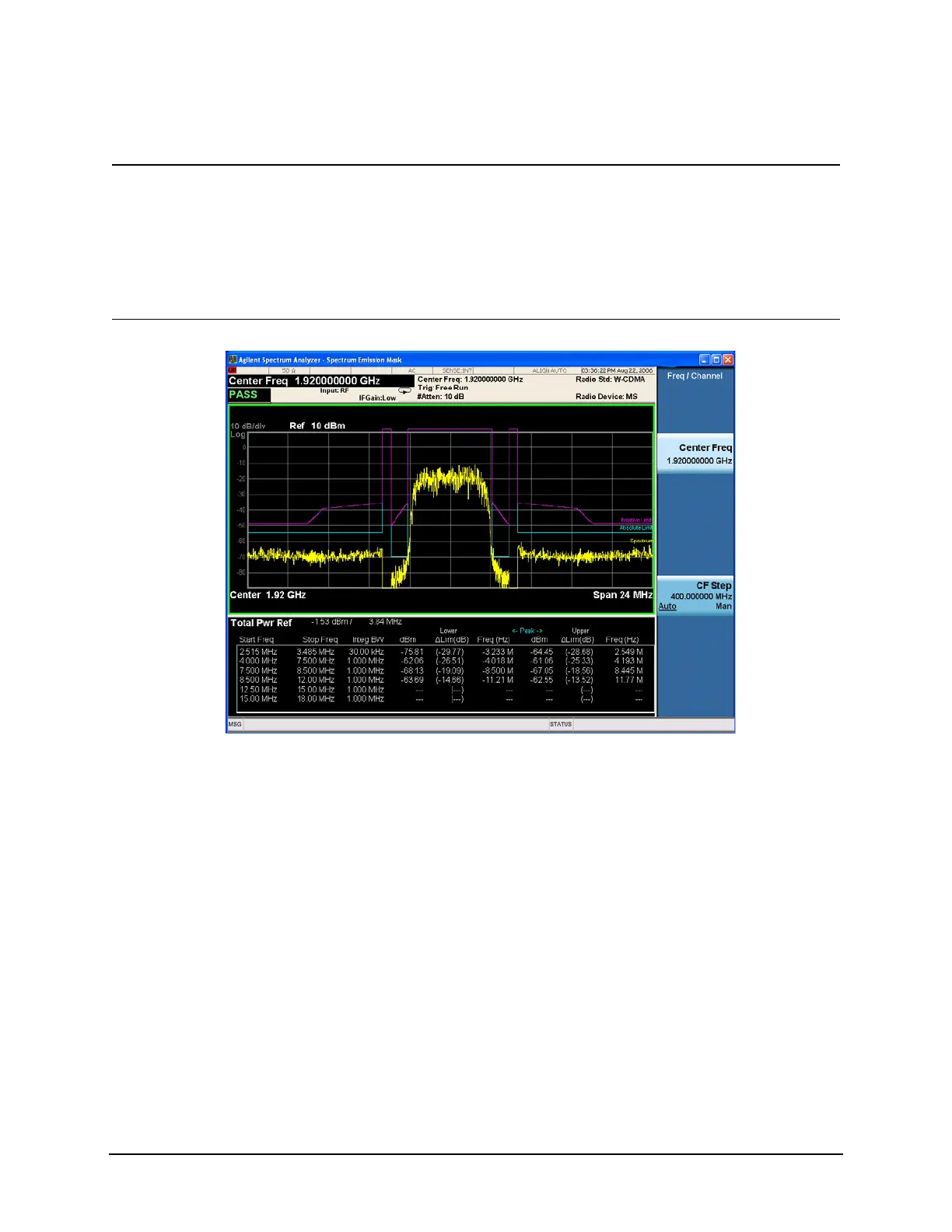952x1232 pixels.
Task: Click the Relative Limit trace legend
Action: click(x=636, y=520)
